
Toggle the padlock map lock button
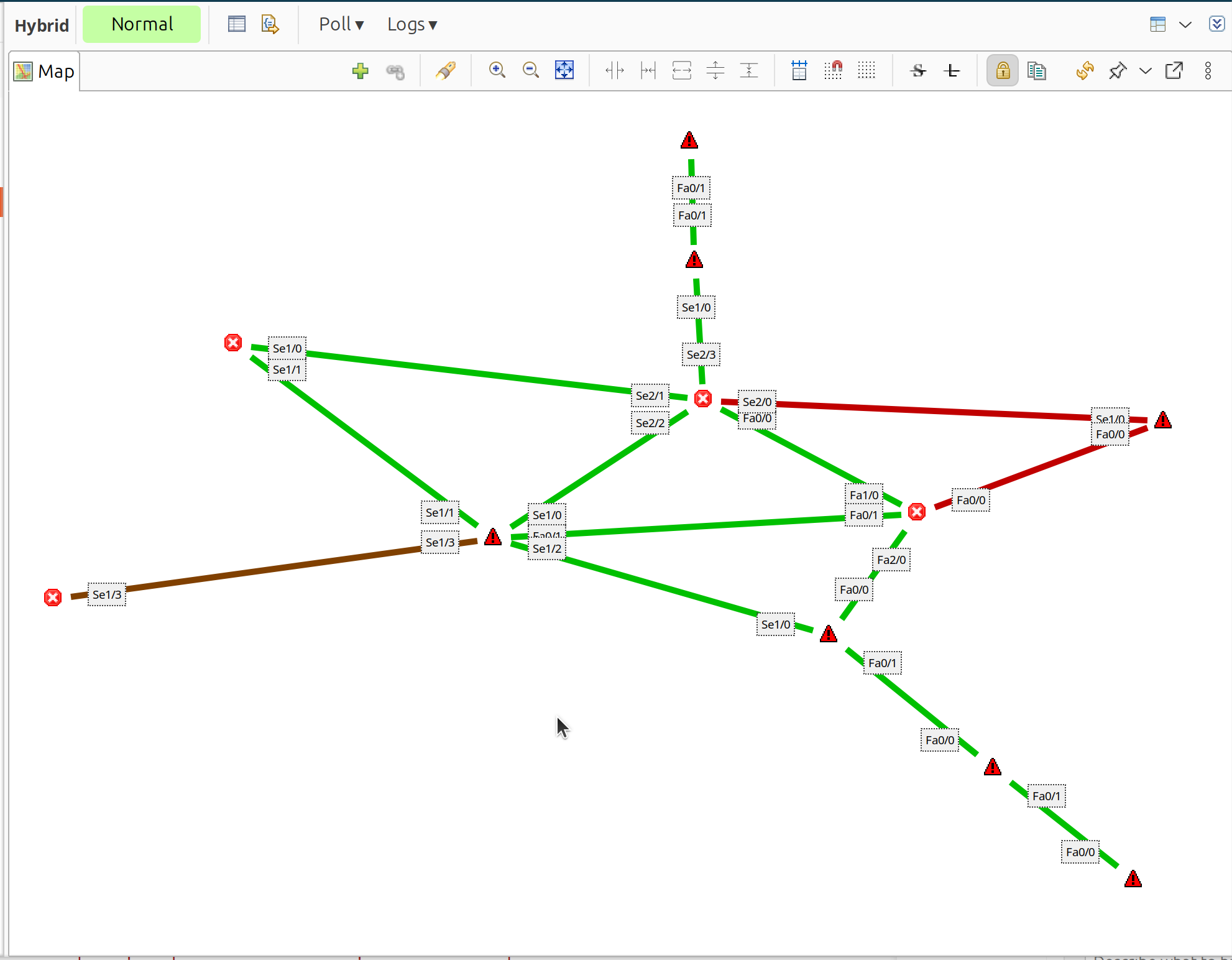point(1002,71)
